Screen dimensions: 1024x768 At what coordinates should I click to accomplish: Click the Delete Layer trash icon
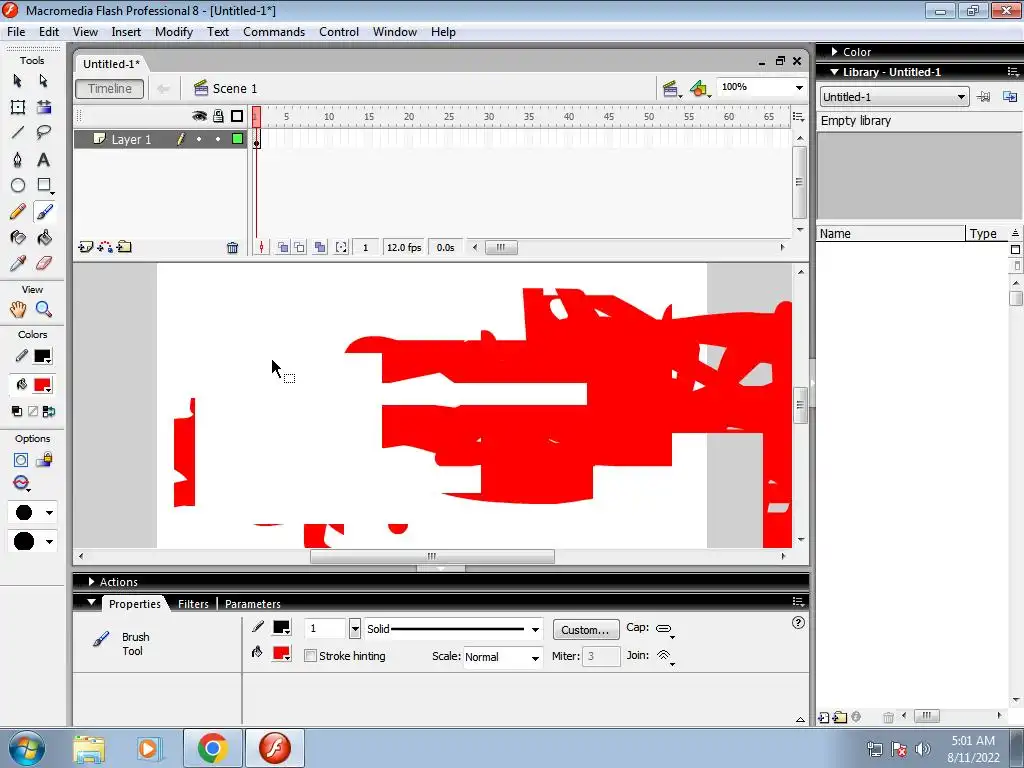232,248
